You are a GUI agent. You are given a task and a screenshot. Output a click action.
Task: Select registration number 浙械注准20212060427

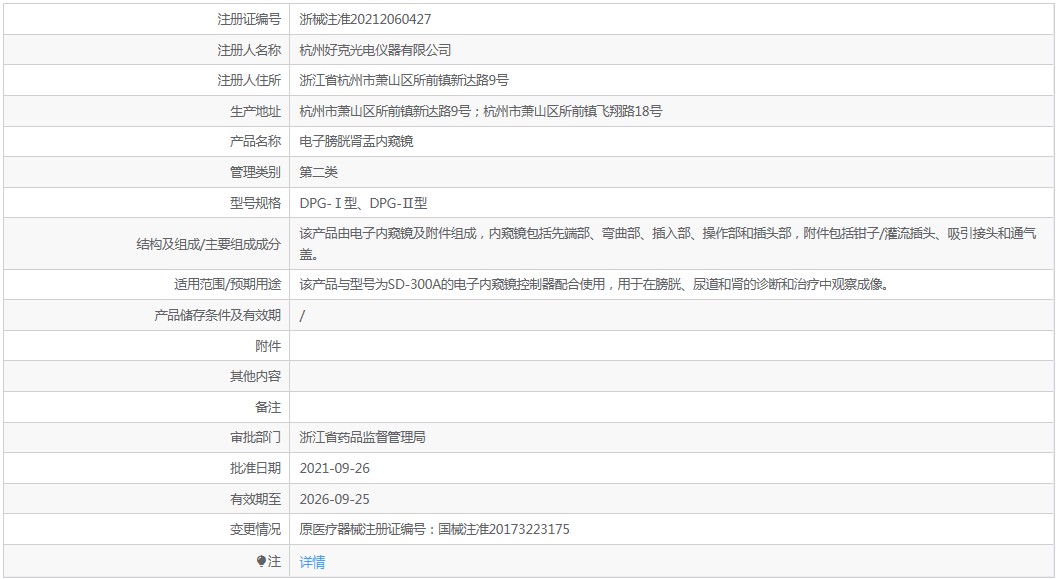pos(365,20)
